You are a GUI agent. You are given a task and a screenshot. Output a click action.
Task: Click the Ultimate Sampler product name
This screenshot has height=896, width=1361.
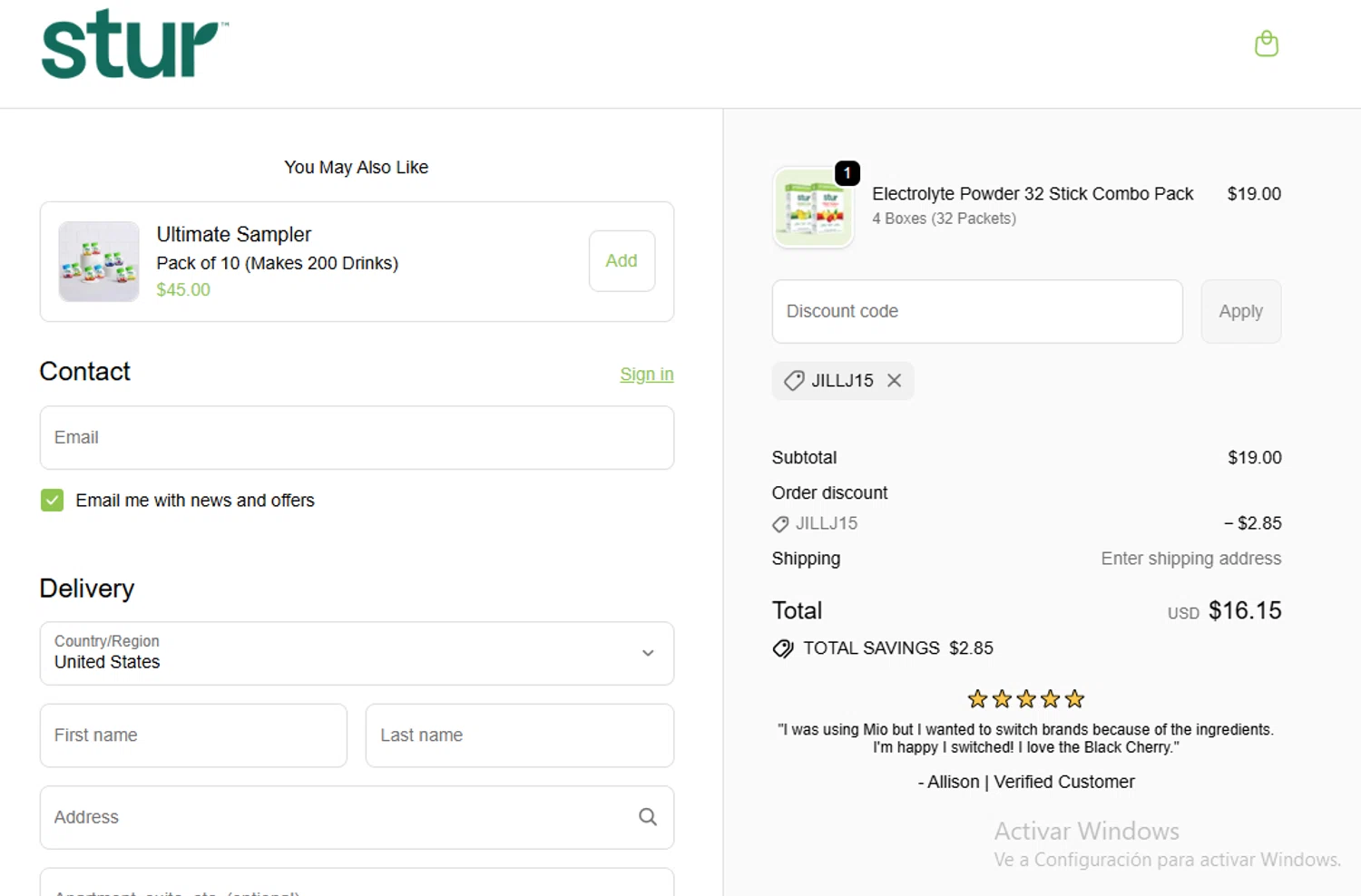click(234, 234)
